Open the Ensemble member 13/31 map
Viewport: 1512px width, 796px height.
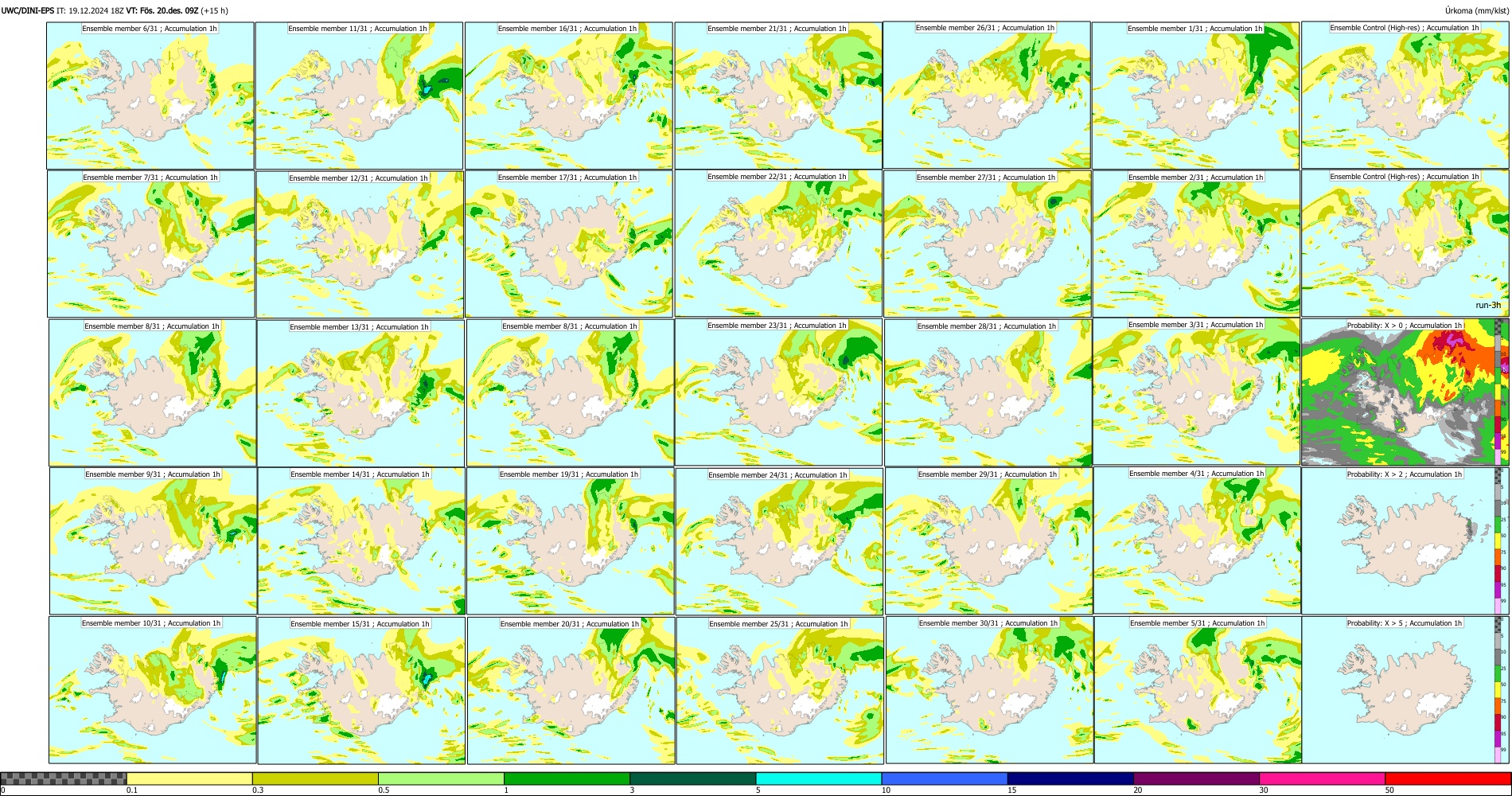click(360, 393)
